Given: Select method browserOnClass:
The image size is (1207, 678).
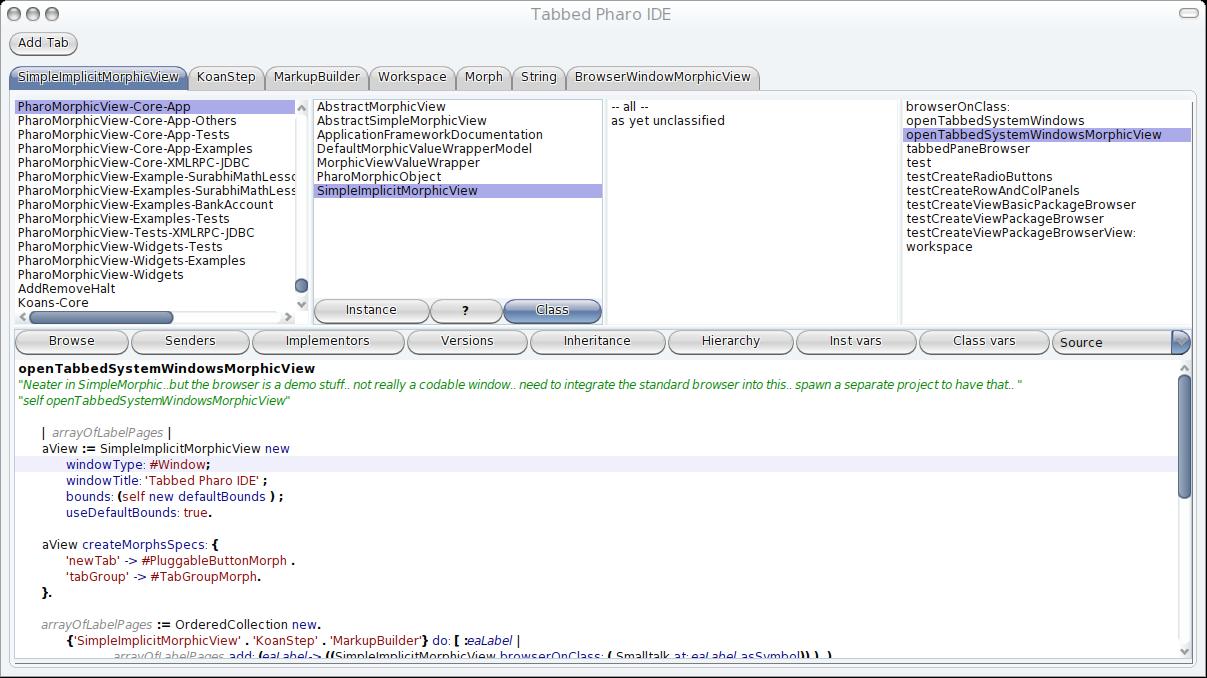Looking at the screenshot, I should coord(1047,107).
